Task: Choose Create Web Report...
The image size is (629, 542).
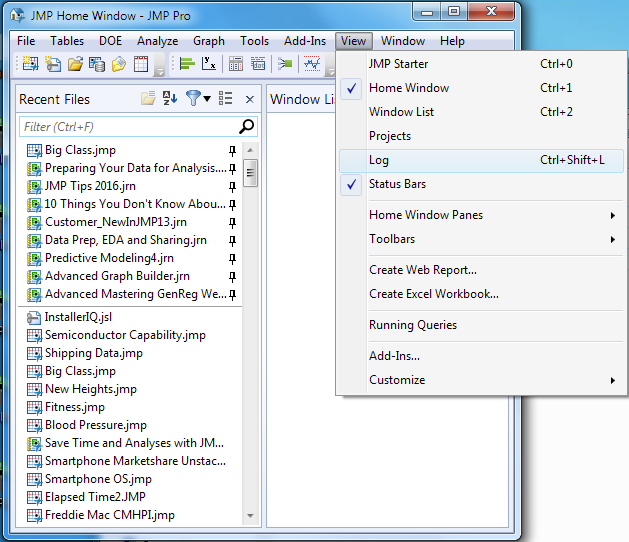Action: point(481,270)
